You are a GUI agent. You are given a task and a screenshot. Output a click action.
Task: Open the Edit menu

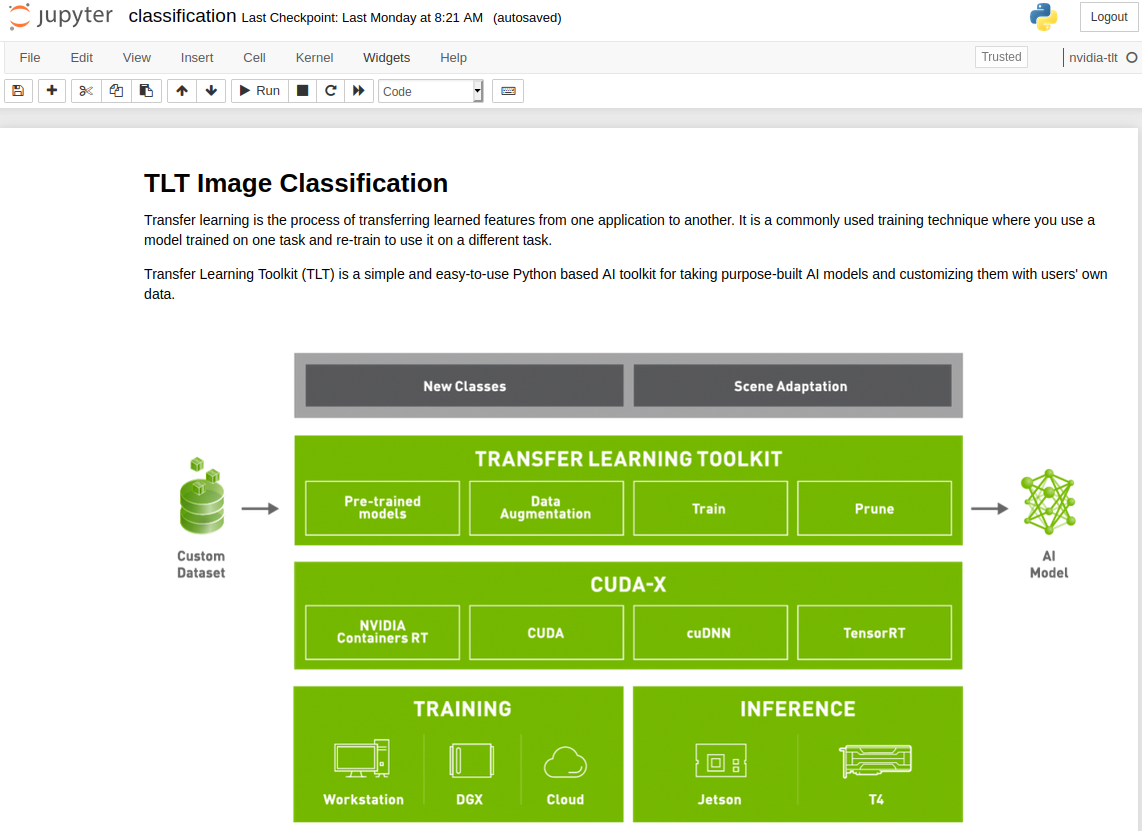82,58
